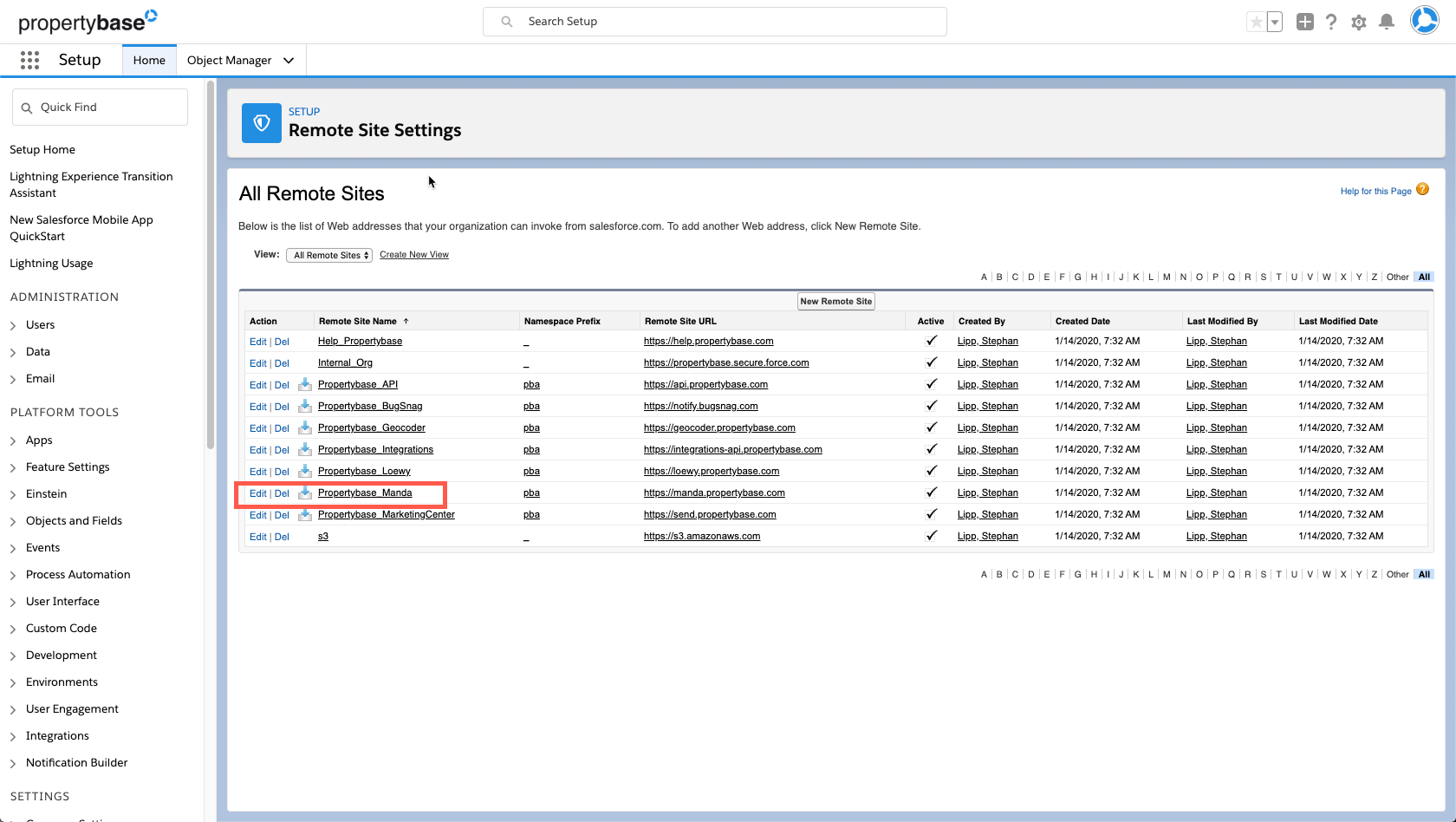Toggle Active status for the s3 site
Screen dimensions: 1456x822
click(932, 536)
